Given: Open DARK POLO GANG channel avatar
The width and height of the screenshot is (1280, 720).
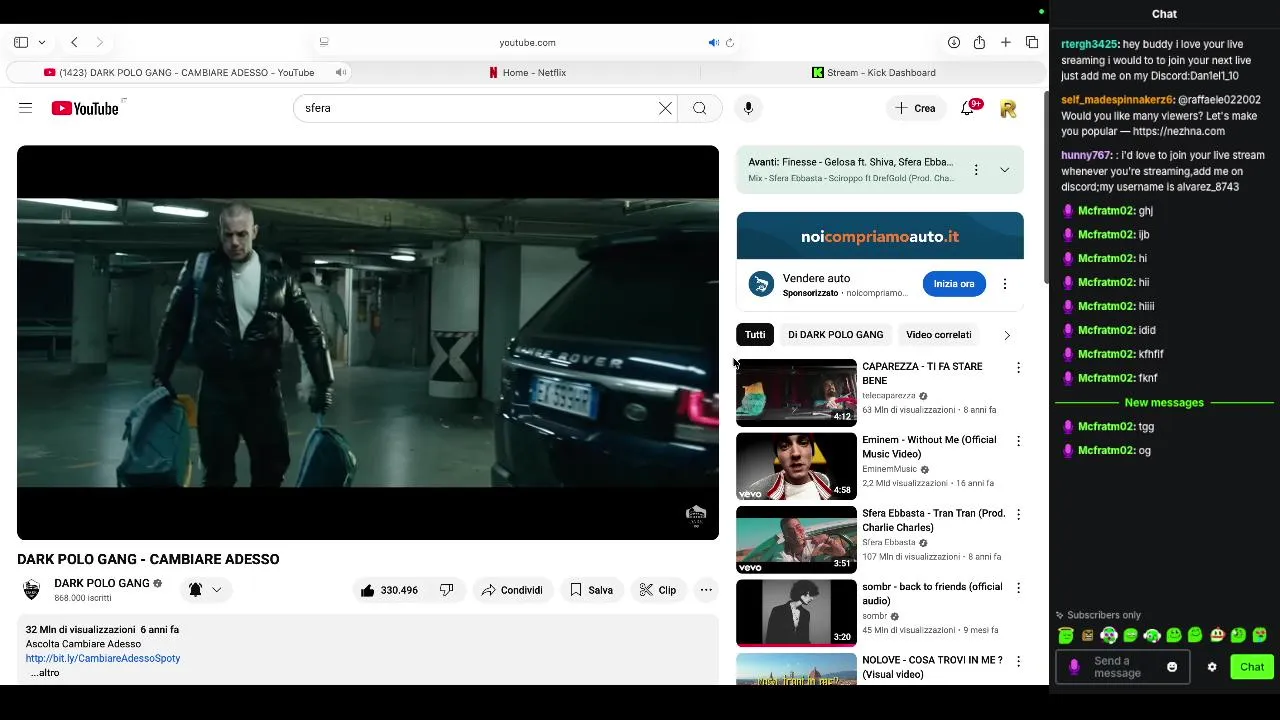Looking at the screenshot, I should [32, 590].
